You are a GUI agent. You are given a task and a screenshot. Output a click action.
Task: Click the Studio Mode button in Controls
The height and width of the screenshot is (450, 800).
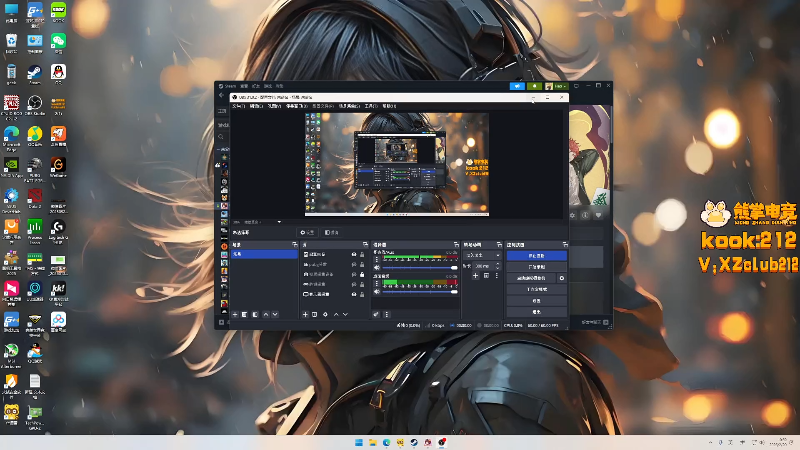click(x=536, y=289)
